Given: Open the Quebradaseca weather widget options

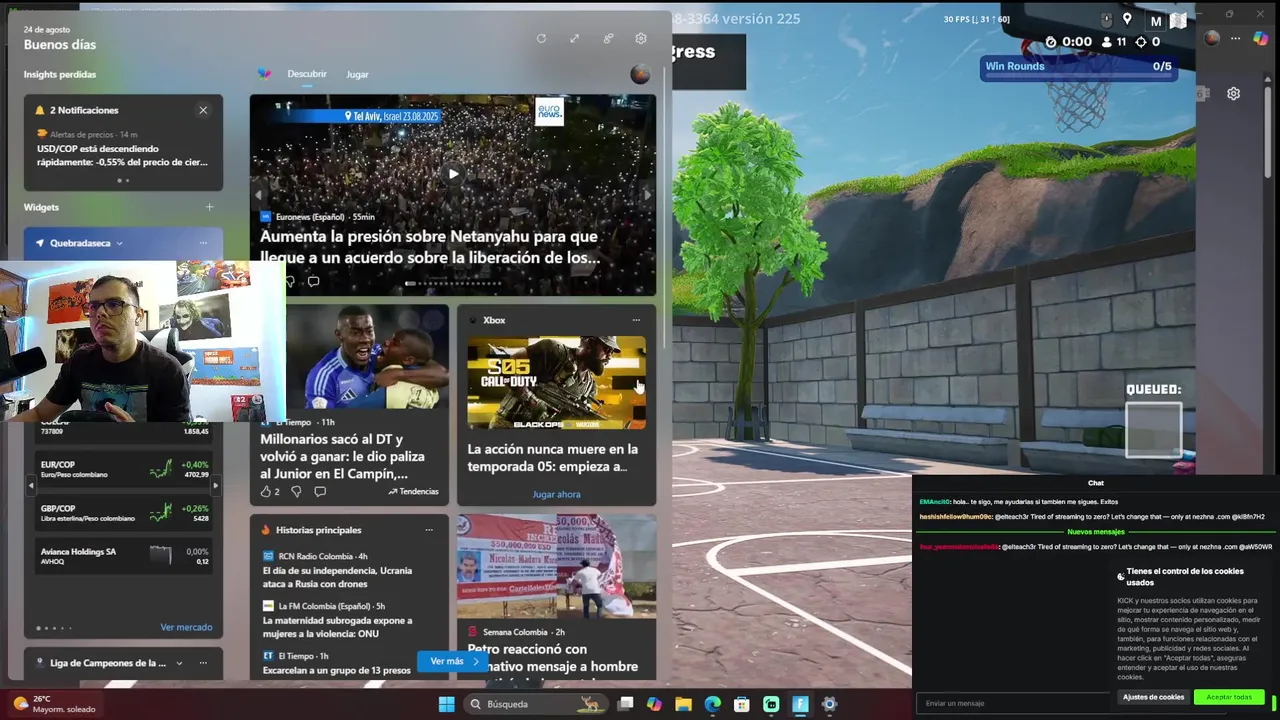Looking at the screenshot, I should click(x=203, y=243).
